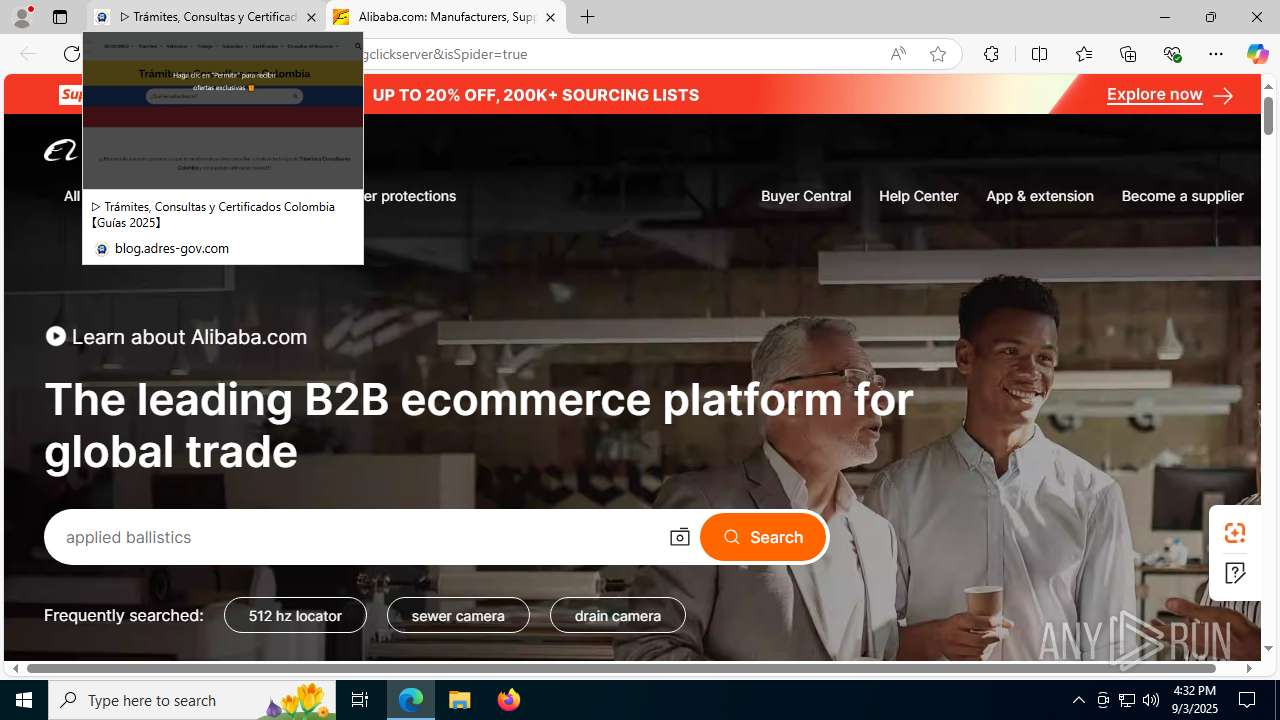
Task: Open the tab actions menu button
Action: tap(60, 17)
